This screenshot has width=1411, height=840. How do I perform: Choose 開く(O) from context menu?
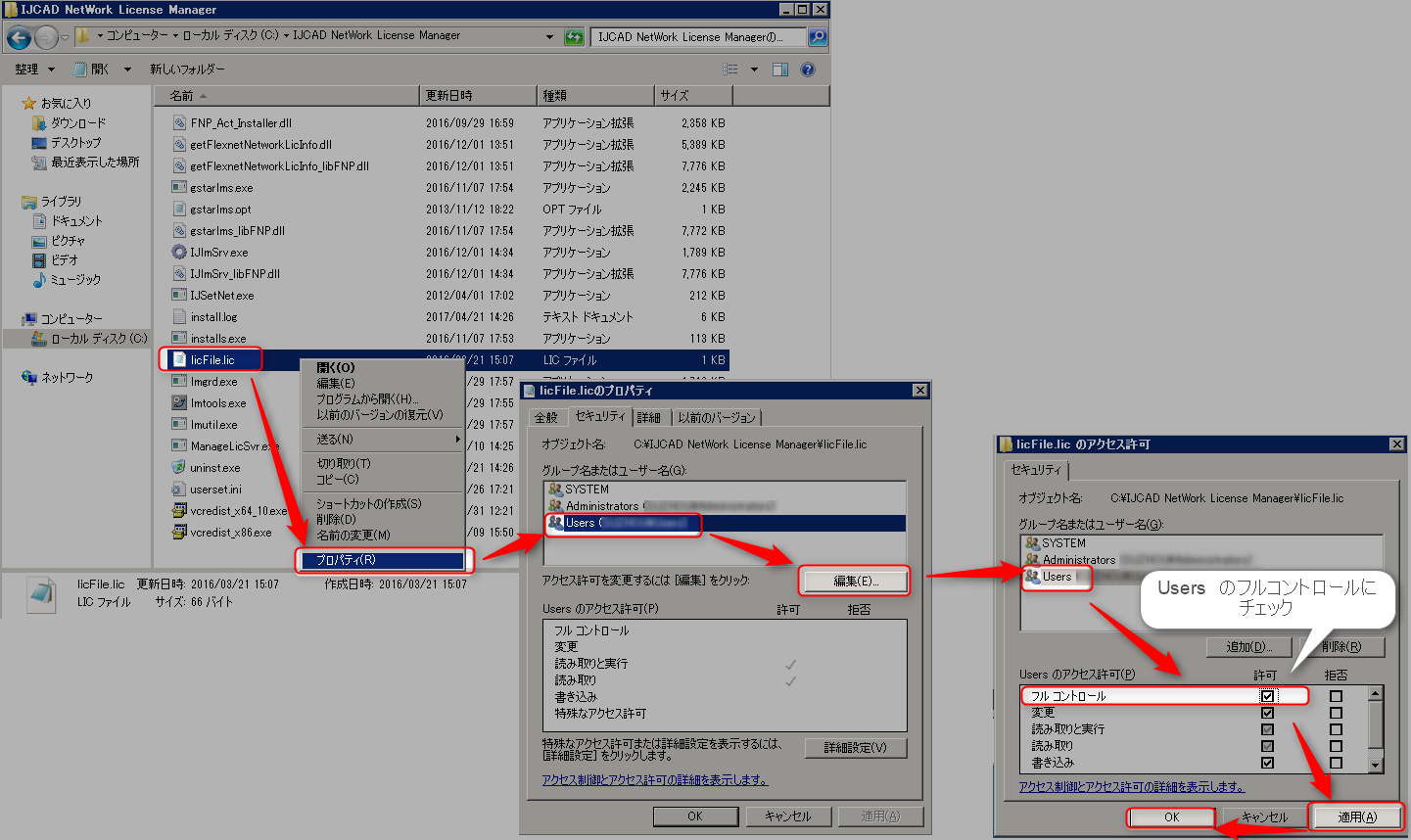383,368
